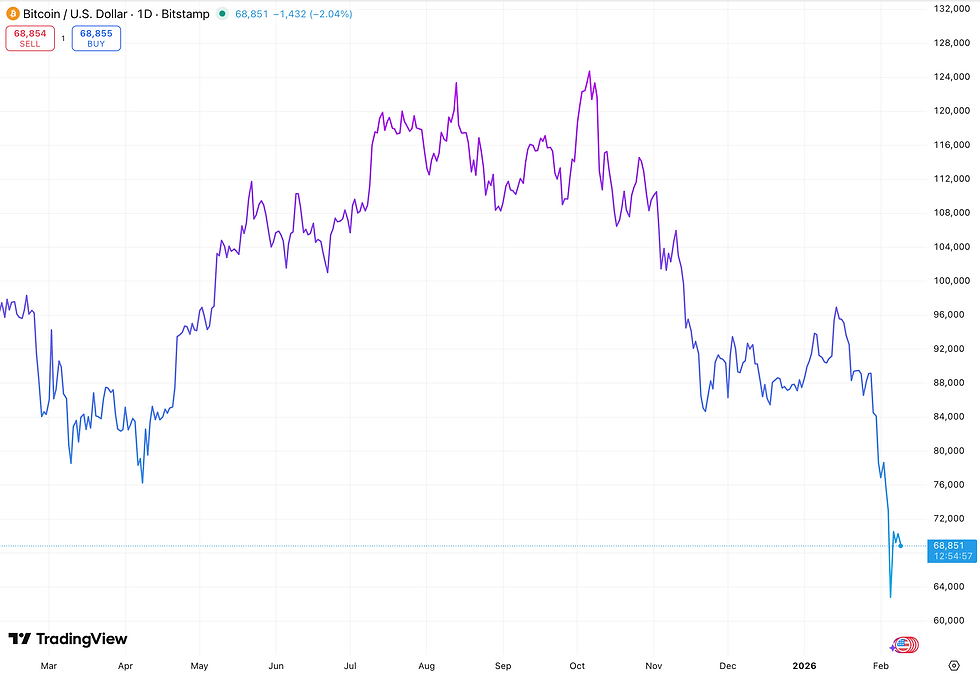Image resolution: width=980 pixels, height=675 pixels.
Task: Click the Feb label on the time axis
Action: [x=881, y=666]
